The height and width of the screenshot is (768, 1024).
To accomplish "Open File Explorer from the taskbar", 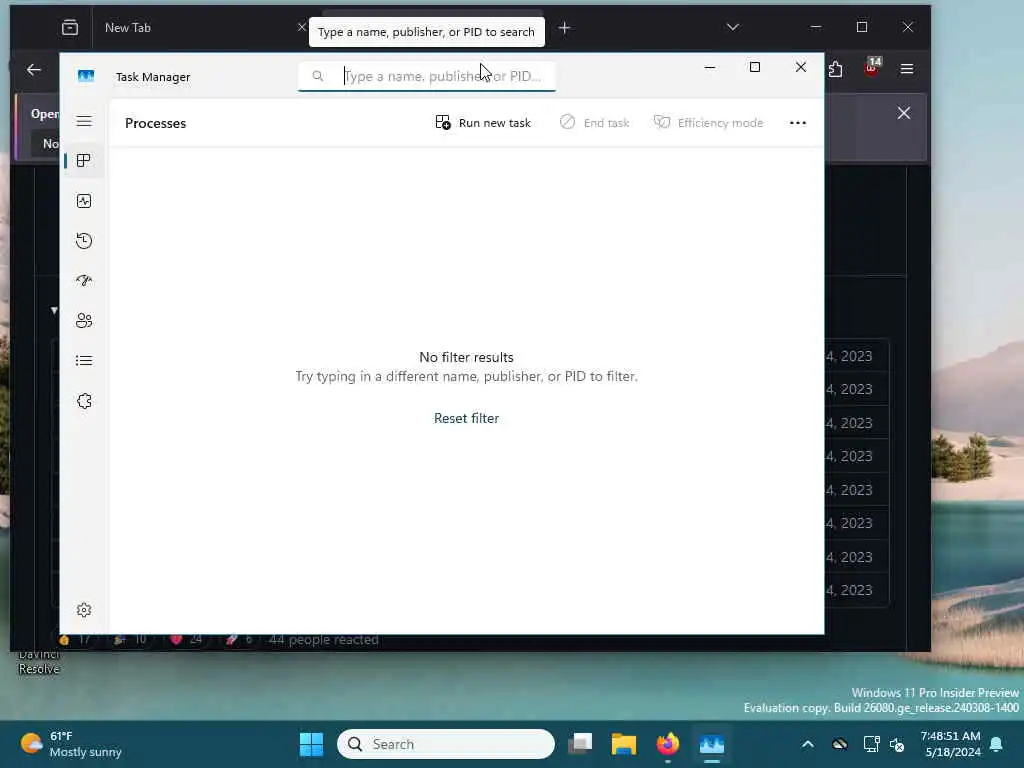I will [624, 744].
